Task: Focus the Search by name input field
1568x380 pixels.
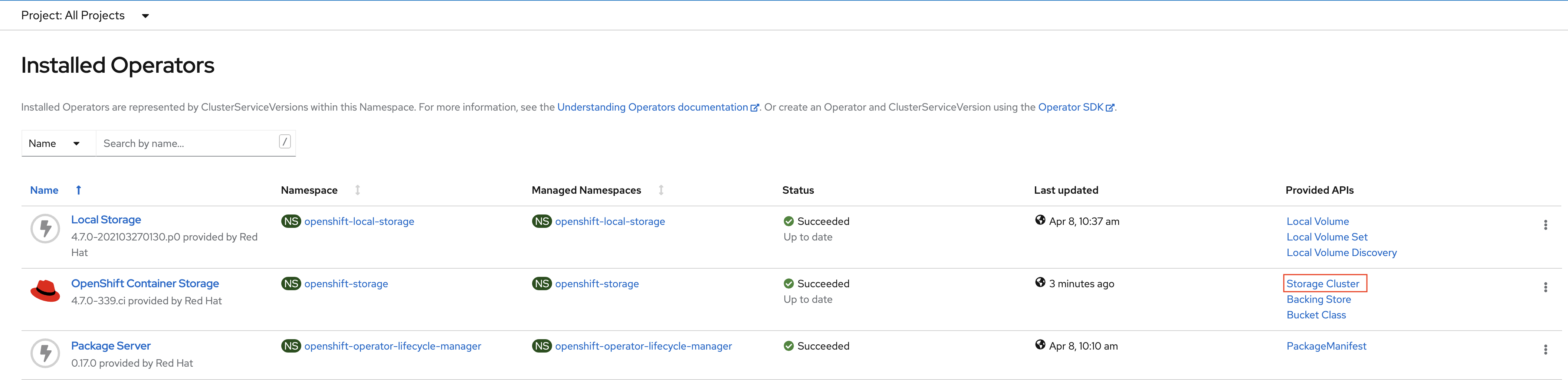Action: [x=186, y=144]
